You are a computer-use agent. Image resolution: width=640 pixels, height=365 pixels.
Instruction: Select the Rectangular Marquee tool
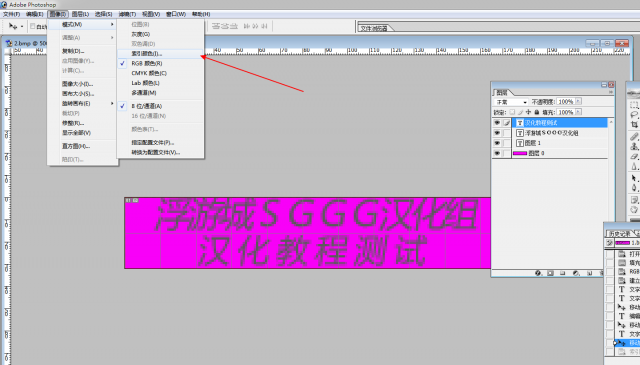[634, 105]
